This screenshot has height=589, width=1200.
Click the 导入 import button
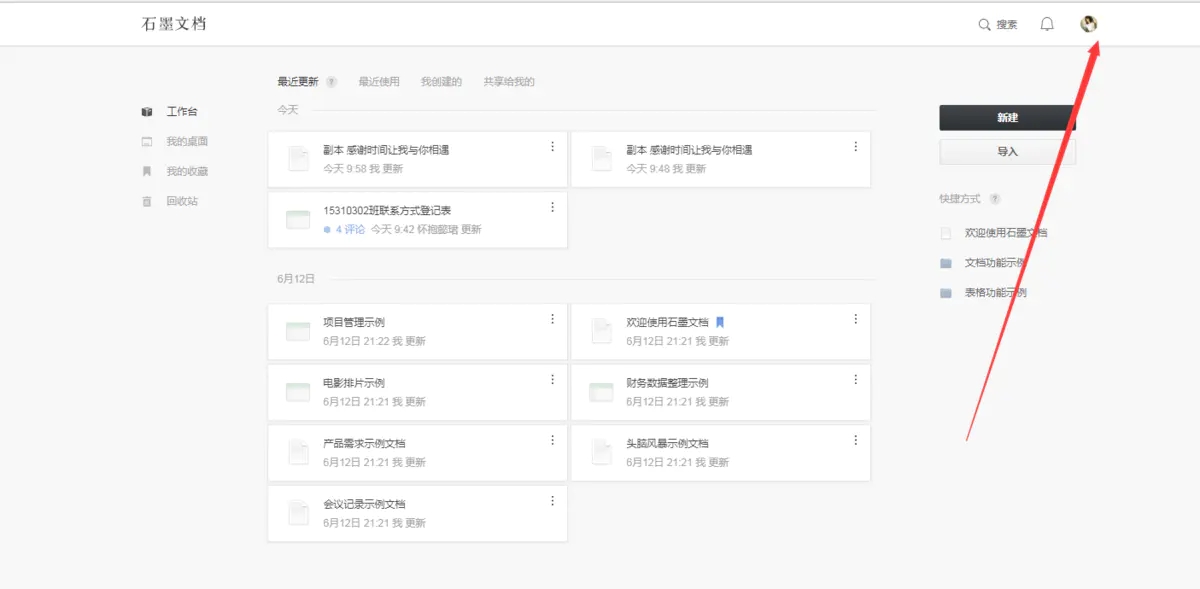coord(1006,151)
